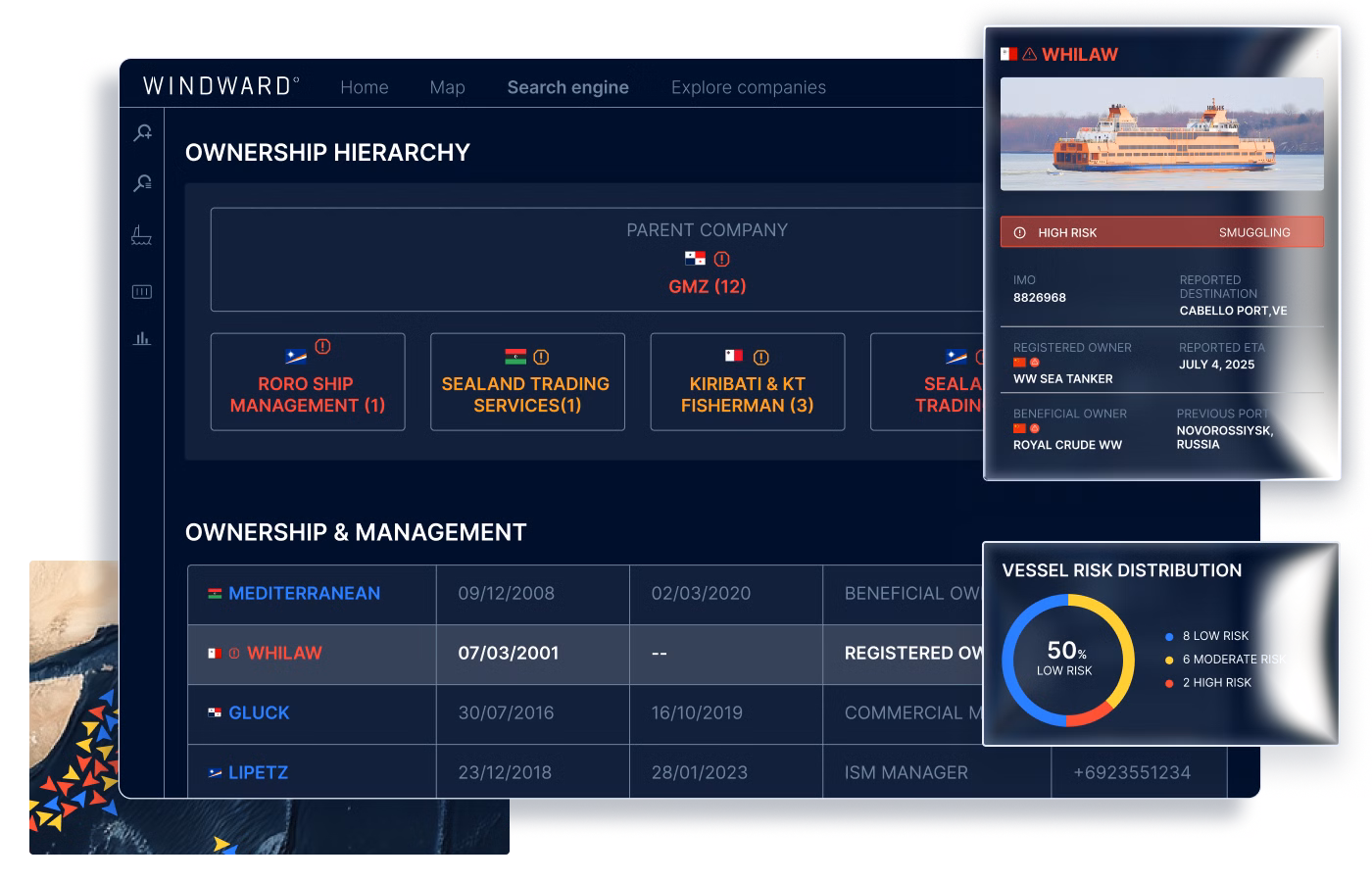This screenshot has width=1372, height=882.
Task: Click the flag icon next to GLUCK
Action: [x=215, y=712]
